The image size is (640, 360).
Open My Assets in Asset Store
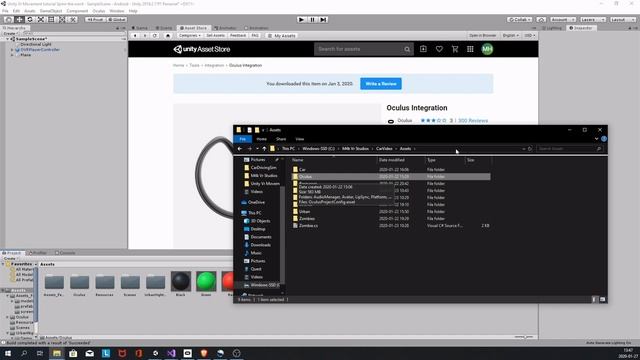282,36
